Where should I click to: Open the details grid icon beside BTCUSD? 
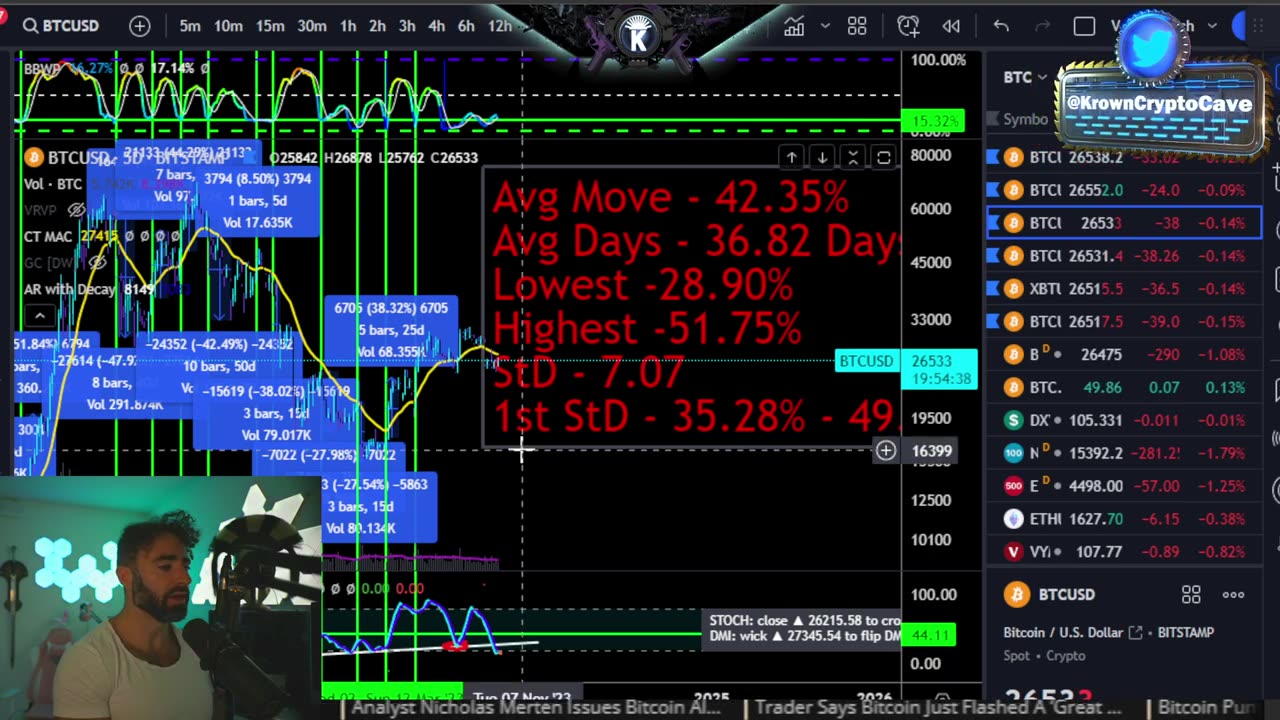[x=1191, y=594]
